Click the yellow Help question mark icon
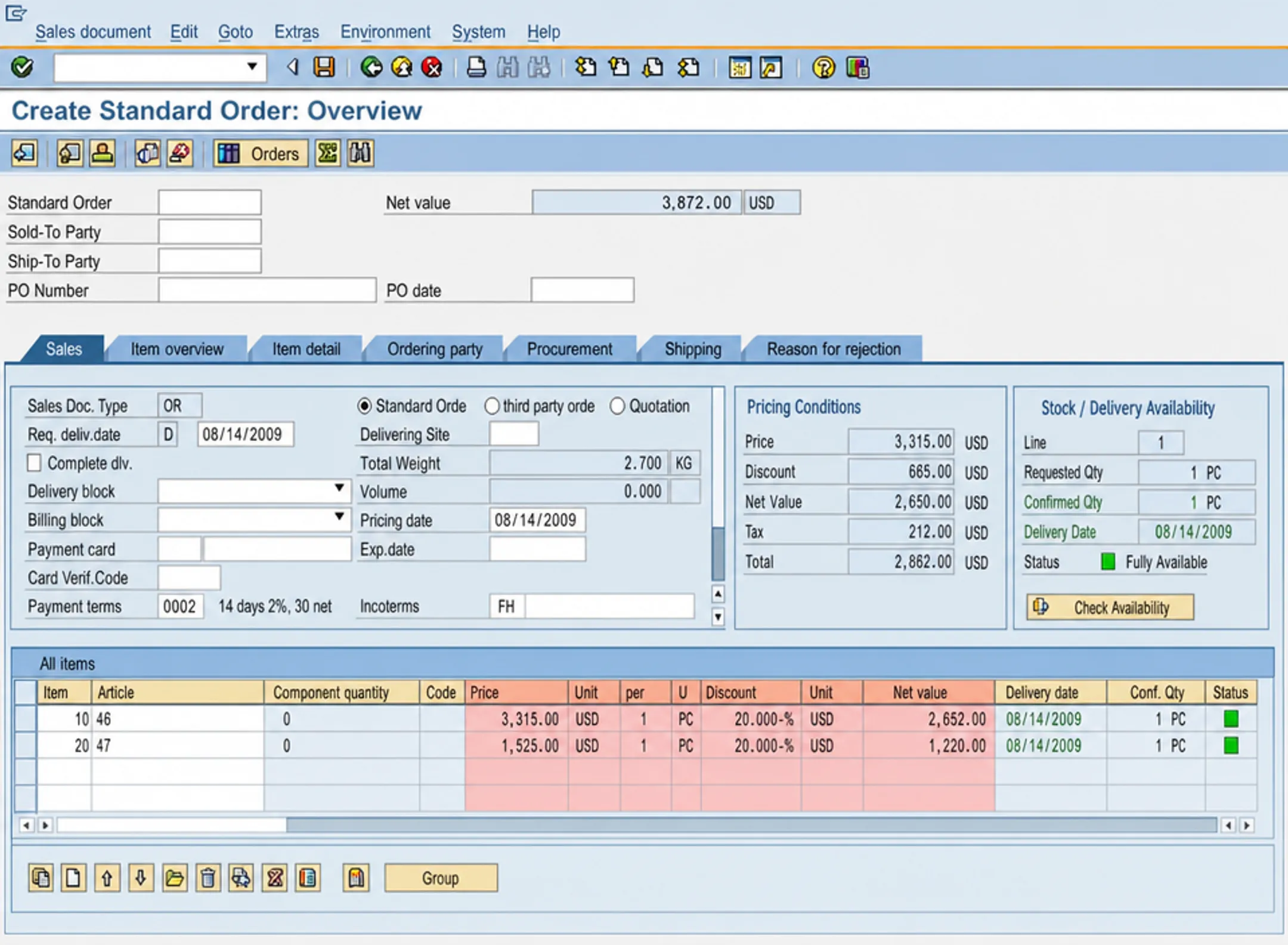Viewport: 1288px width, 945px height. [823, 67]
